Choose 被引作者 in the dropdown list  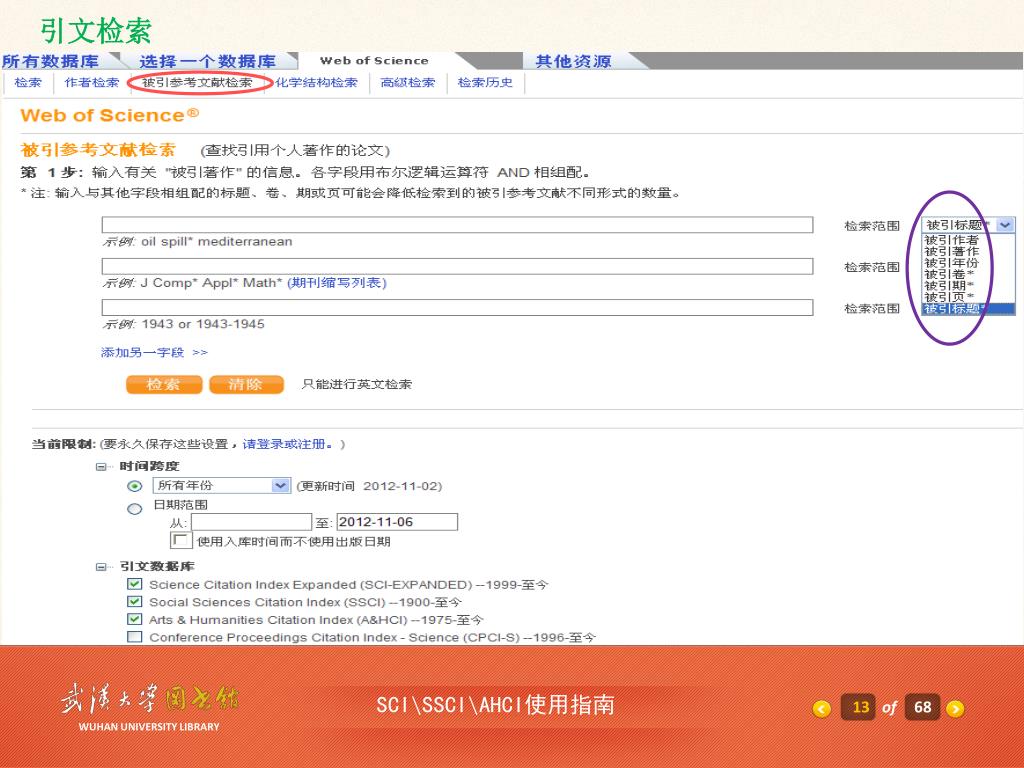tap(952, 240)
